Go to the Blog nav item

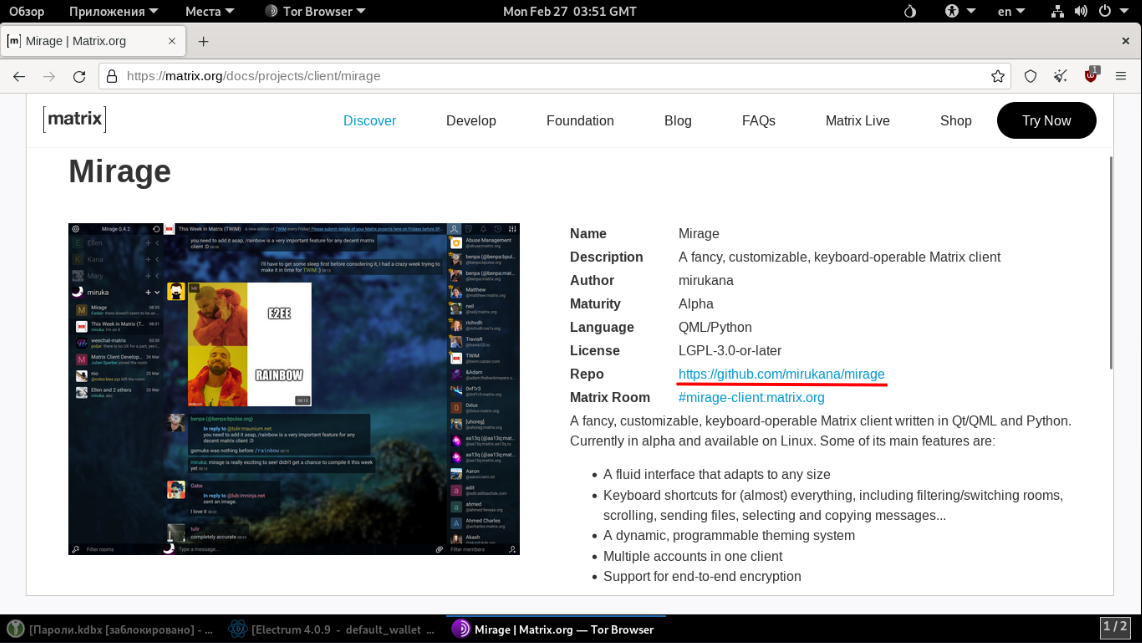point(677,120)
